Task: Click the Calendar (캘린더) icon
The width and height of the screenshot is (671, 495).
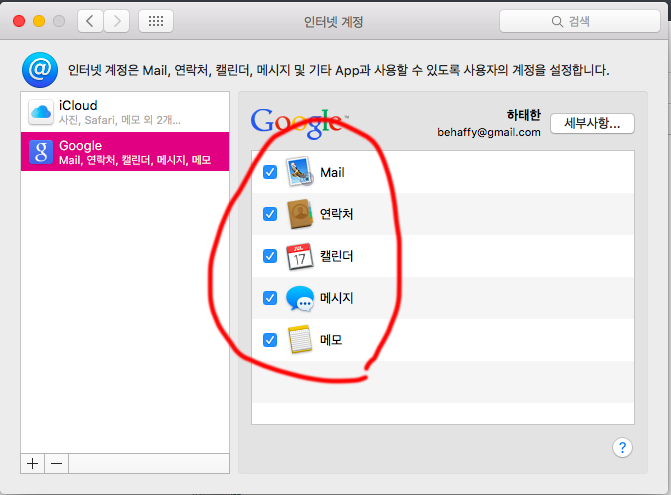Action: point(300,256)
